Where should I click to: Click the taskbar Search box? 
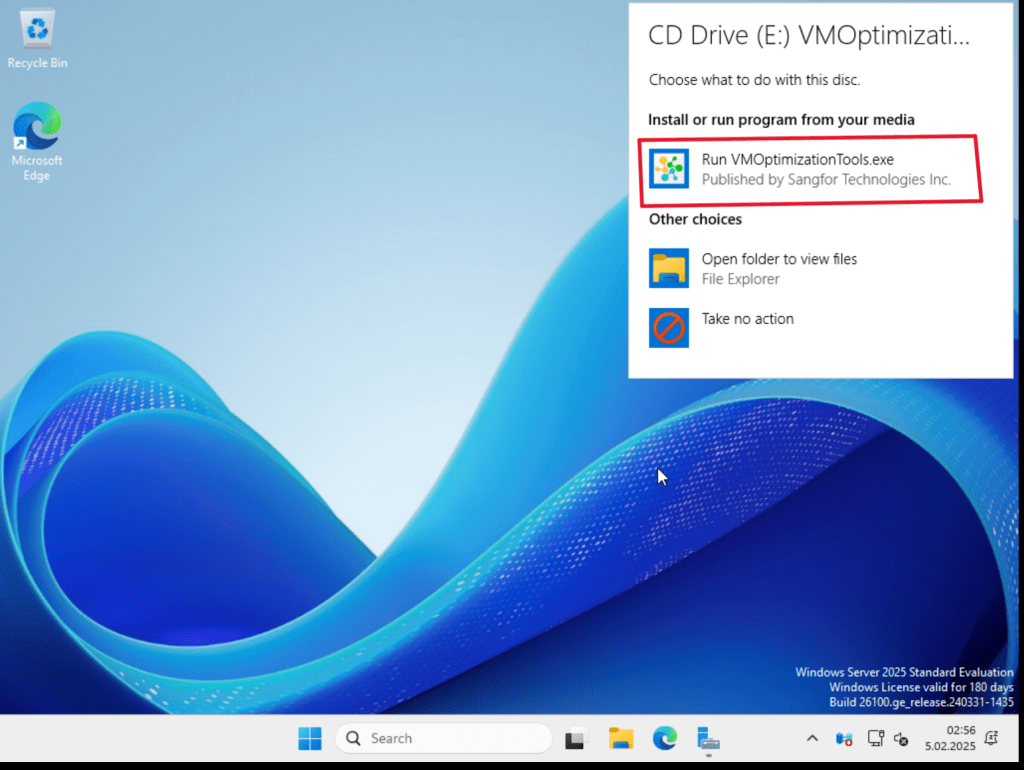click(443, 739)
